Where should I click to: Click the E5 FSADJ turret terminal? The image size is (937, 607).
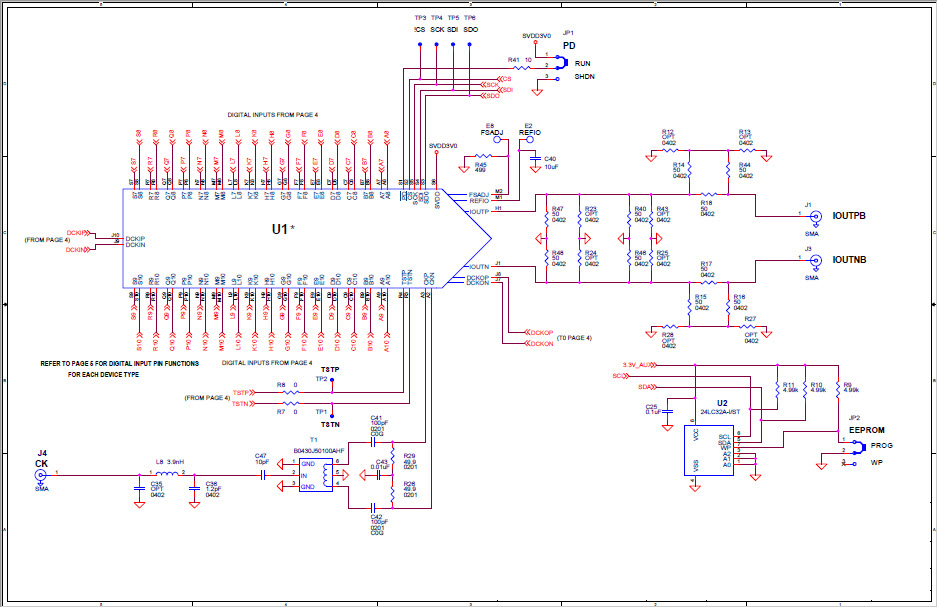click(497, 138)
